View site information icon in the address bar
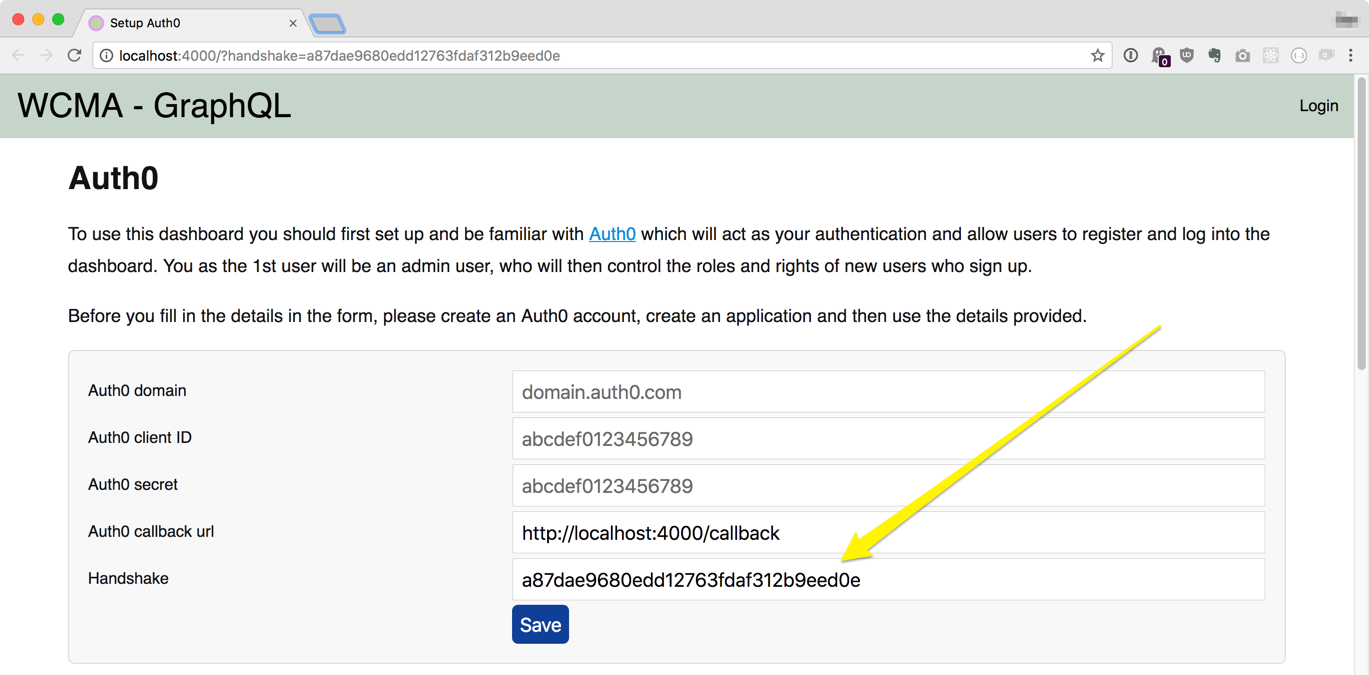1369x675 pixels. pyautogui.click(x=106, y=56)
